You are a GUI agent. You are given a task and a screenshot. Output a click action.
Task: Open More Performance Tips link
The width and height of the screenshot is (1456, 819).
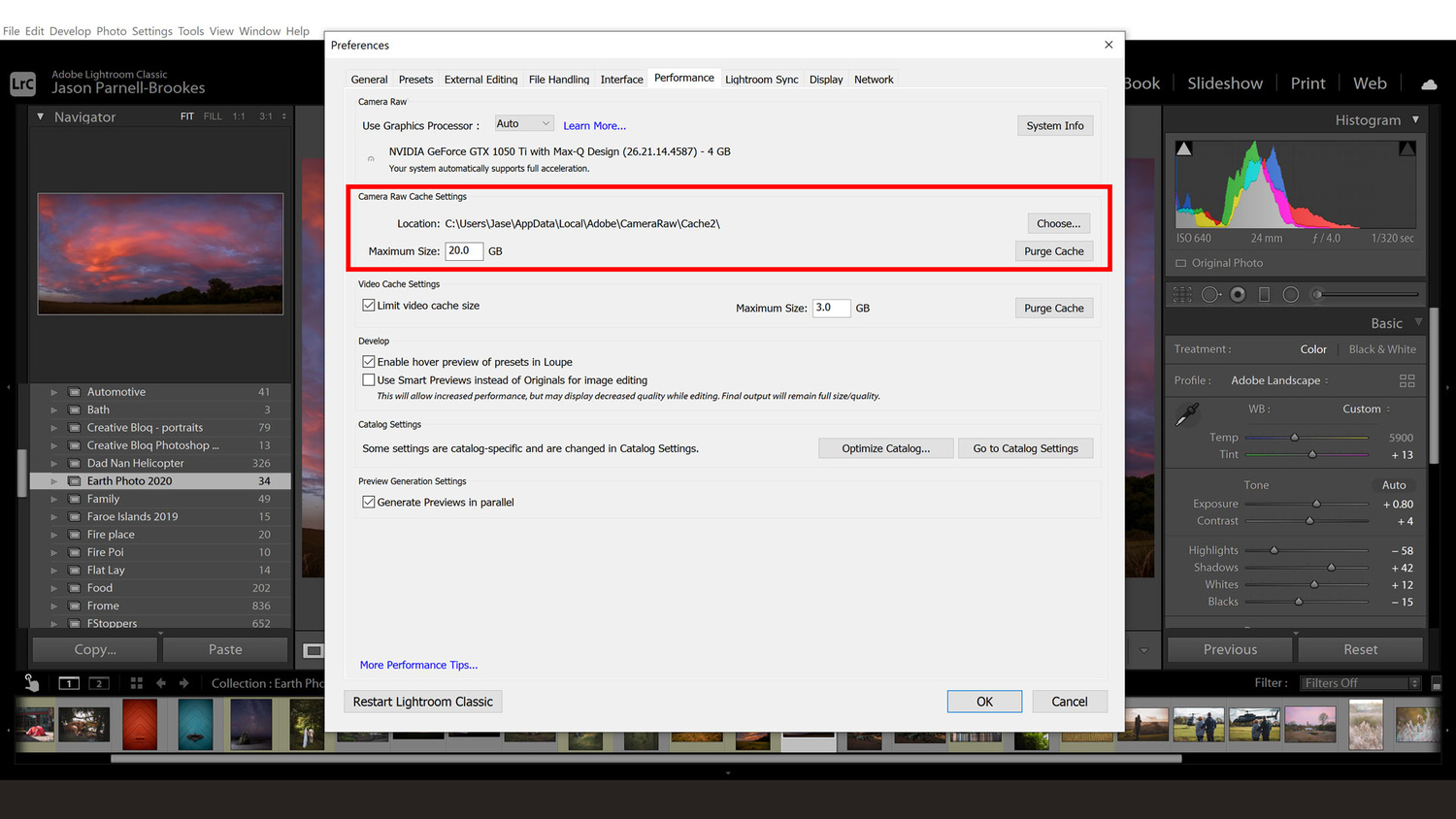click(x=418, y=665)
